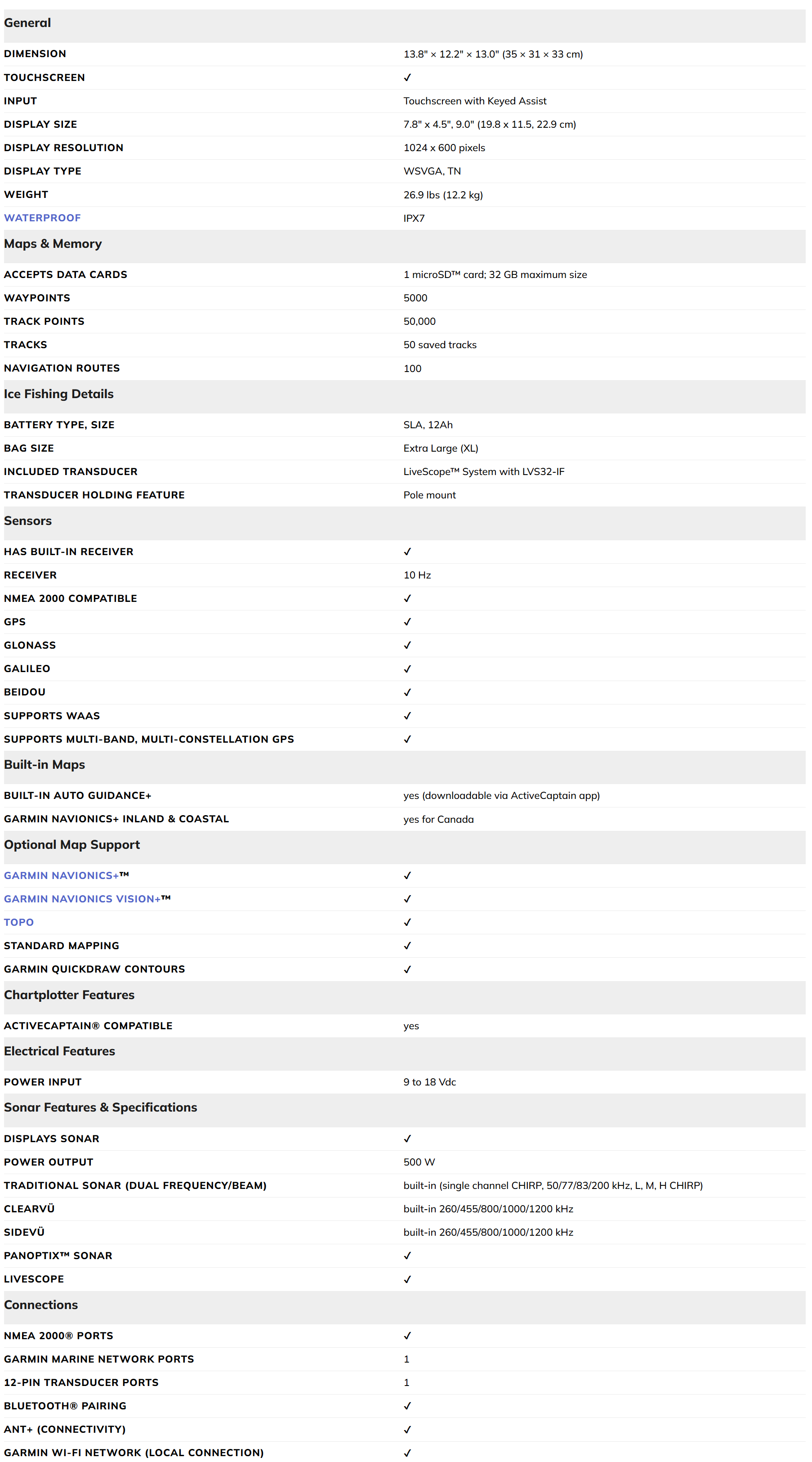Click the Connections section heading
Image resolution: width=812 pixels, height=1462 pixels.
(x=41, y=1305)
